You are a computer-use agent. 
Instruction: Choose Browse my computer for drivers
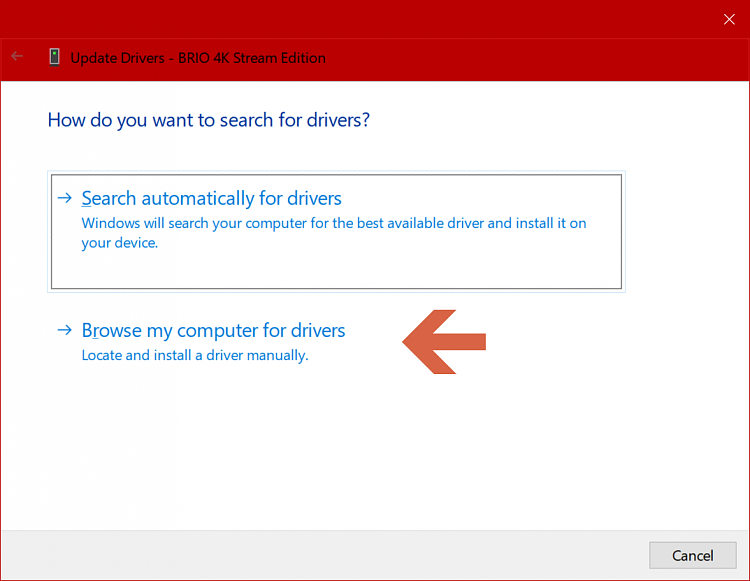tap(213, 330)
